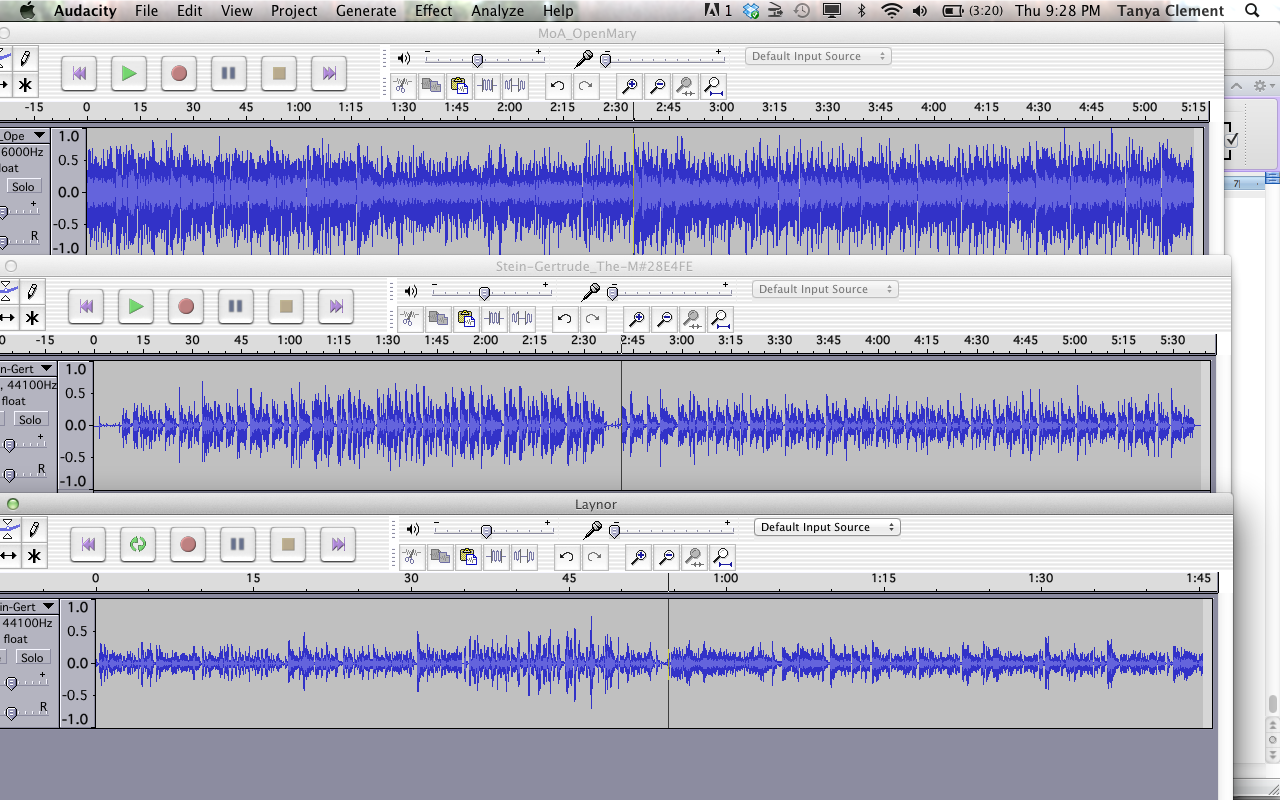Click Trim outside selection in the Laynor window

click(496, 557)
